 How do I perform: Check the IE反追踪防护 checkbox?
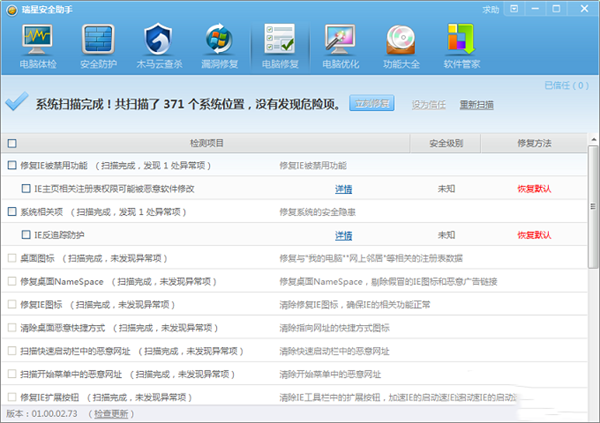(x=26, y=235)
